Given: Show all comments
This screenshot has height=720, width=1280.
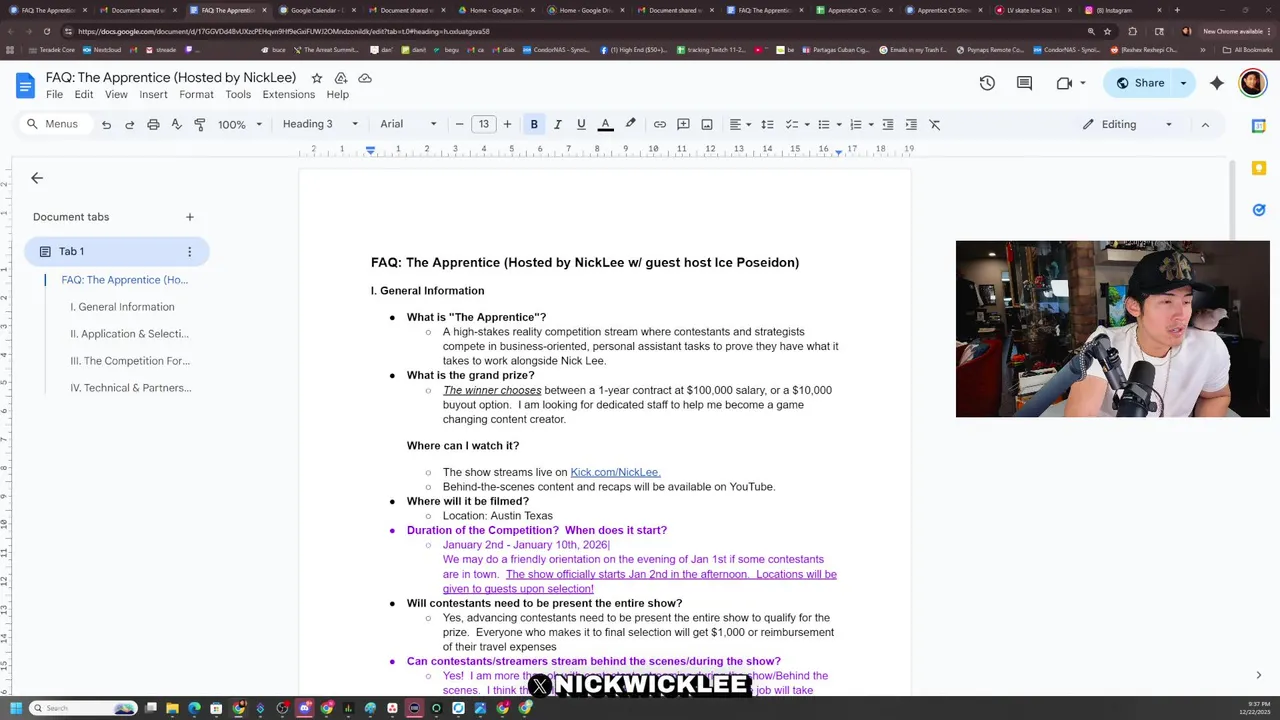Looking at the screenshot, I should tap(1024, 83).
